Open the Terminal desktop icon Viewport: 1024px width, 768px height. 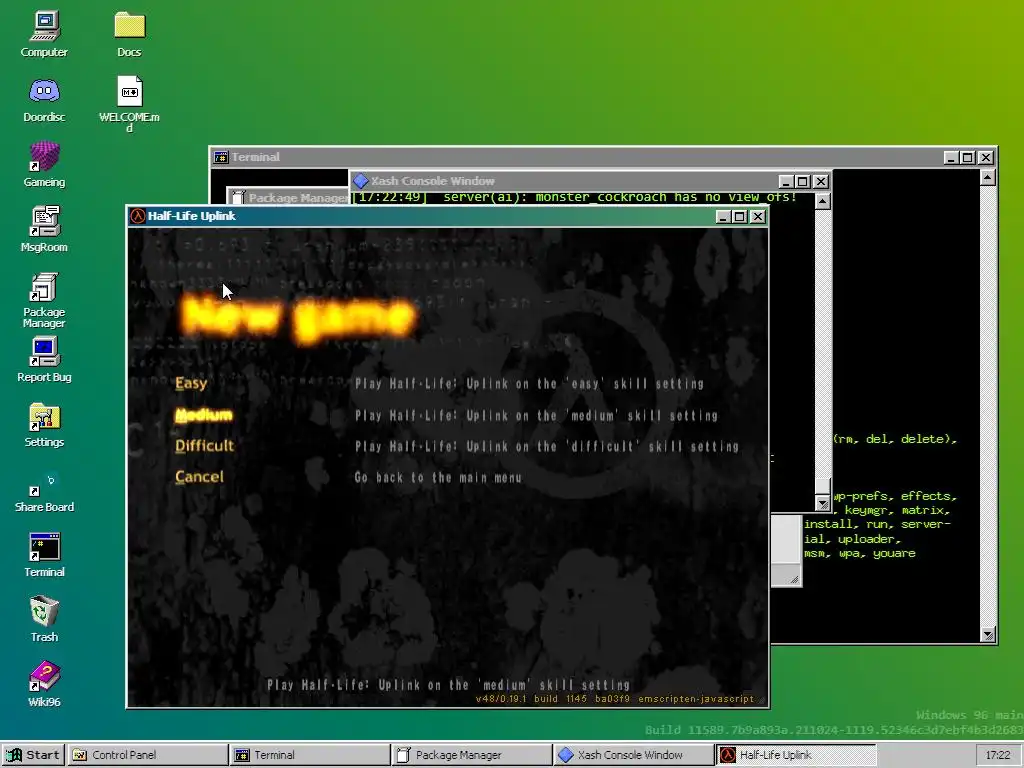44,554
